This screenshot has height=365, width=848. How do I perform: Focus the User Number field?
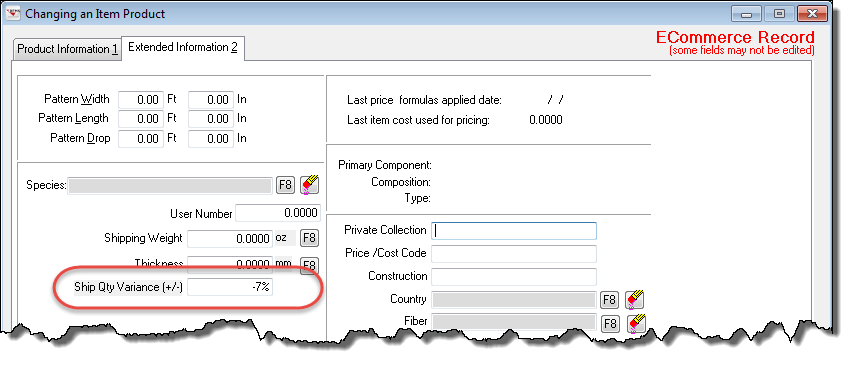[x=277, y=214]
